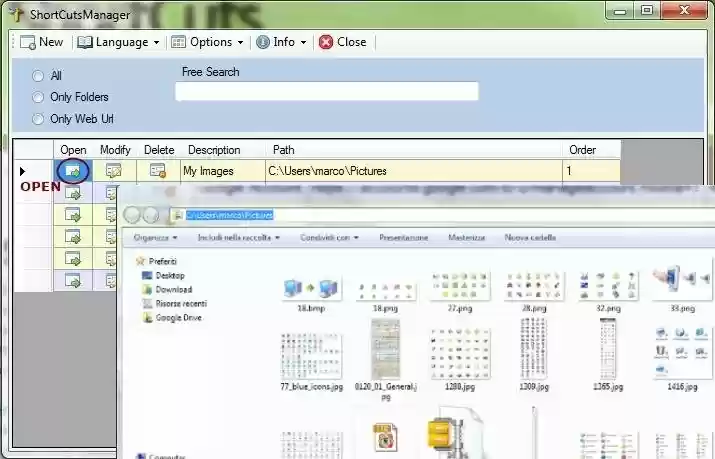The width and height of the screenshot is (715, 459).
Task: Click the Delete column header
Action: pos(159,150)
